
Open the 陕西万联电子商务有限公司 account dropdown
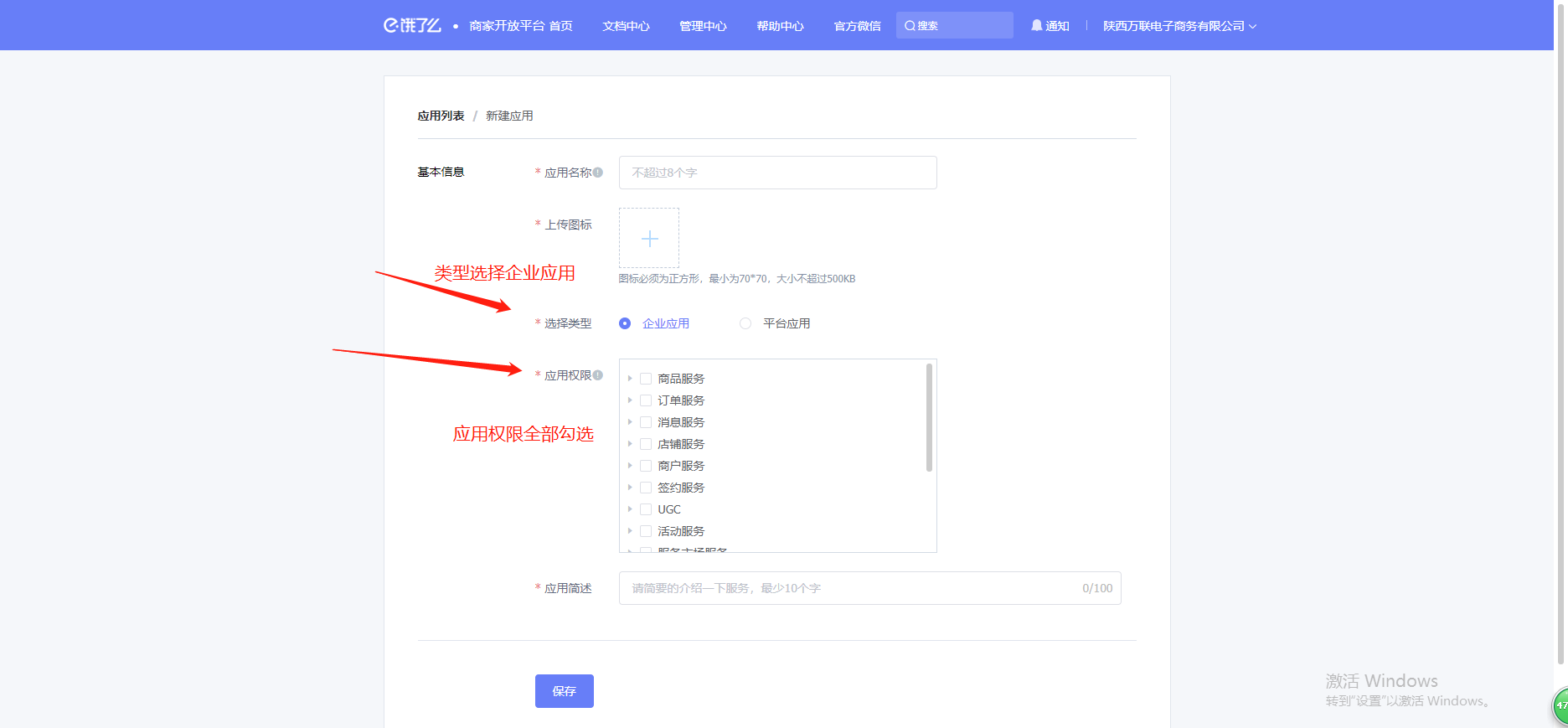coord(1179,26)
